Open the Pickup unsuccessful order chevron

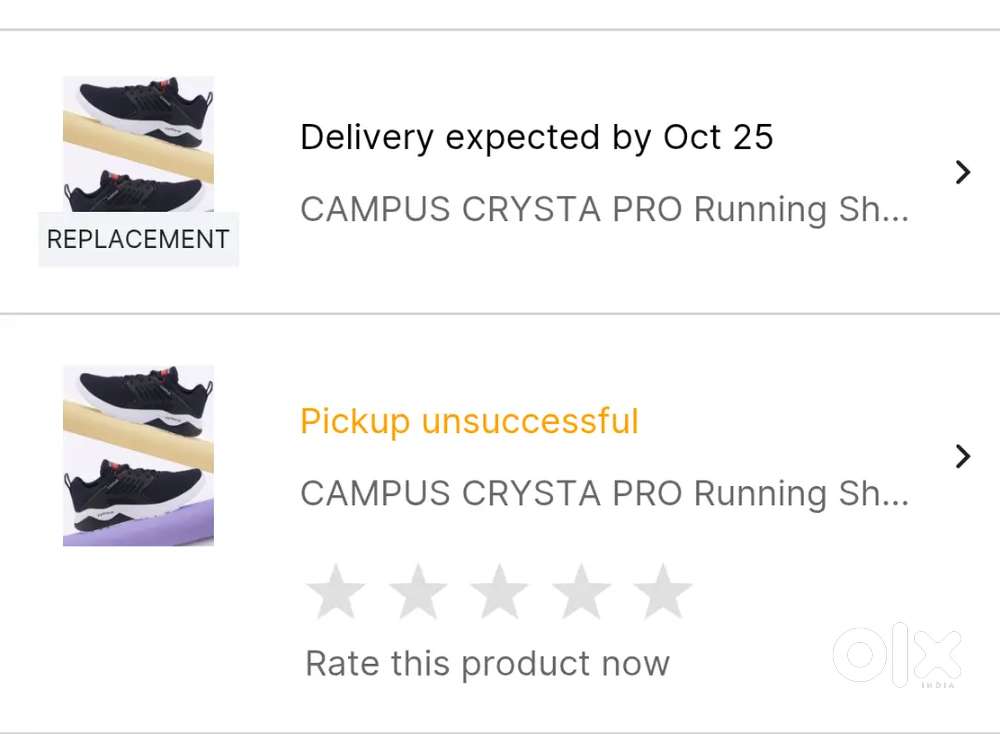coord(963,456)
